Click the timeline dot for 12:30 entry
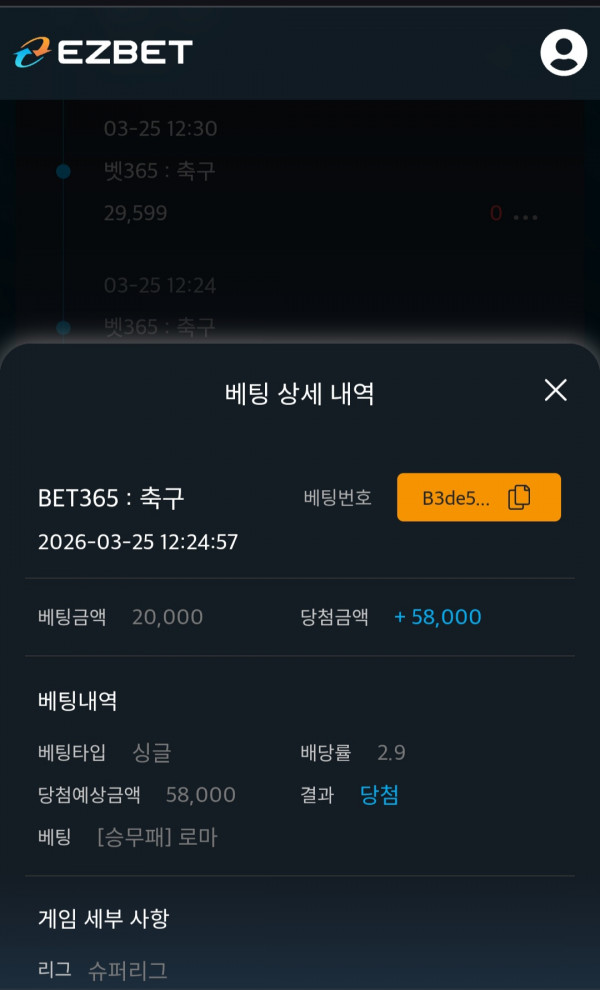 [x=63, y=172]
